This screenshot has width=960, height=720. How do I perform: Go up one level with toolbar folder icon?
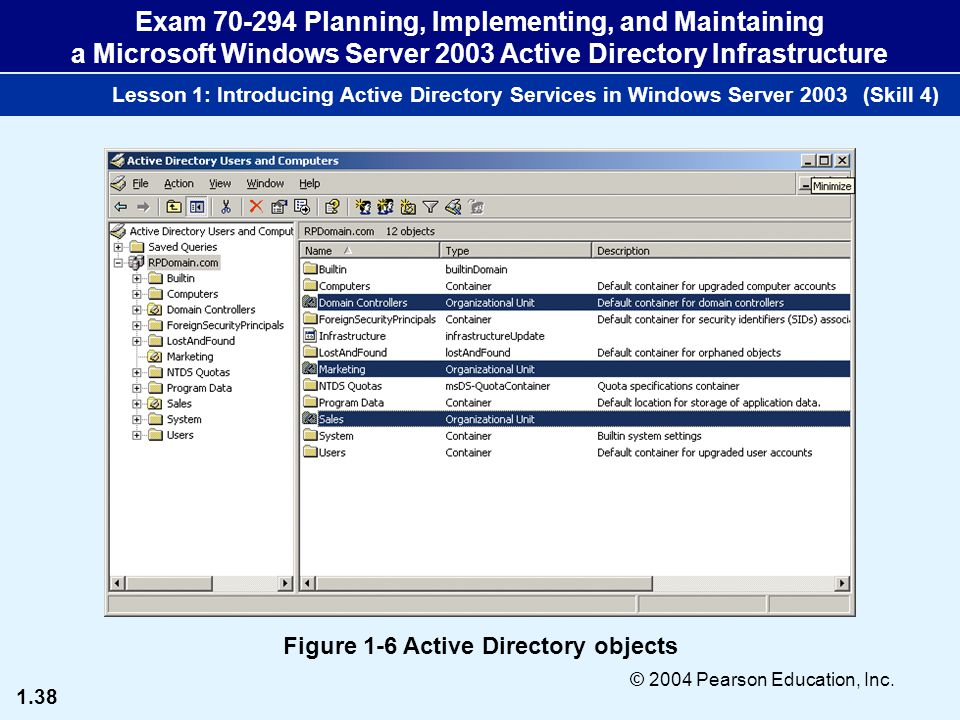174,207
